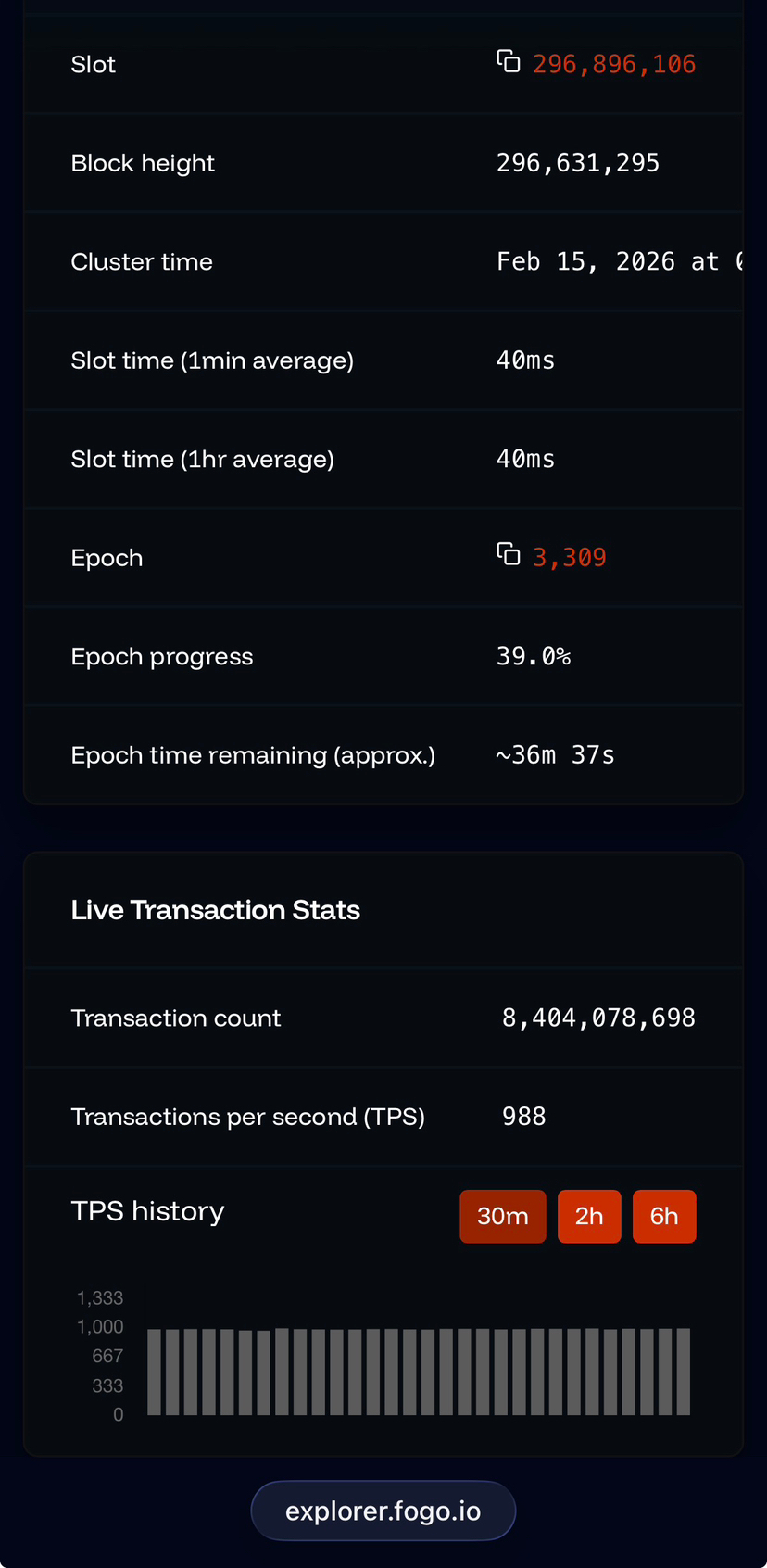
Task: Click the Epoch time remaining value
Action: click(x=556, y=755)
